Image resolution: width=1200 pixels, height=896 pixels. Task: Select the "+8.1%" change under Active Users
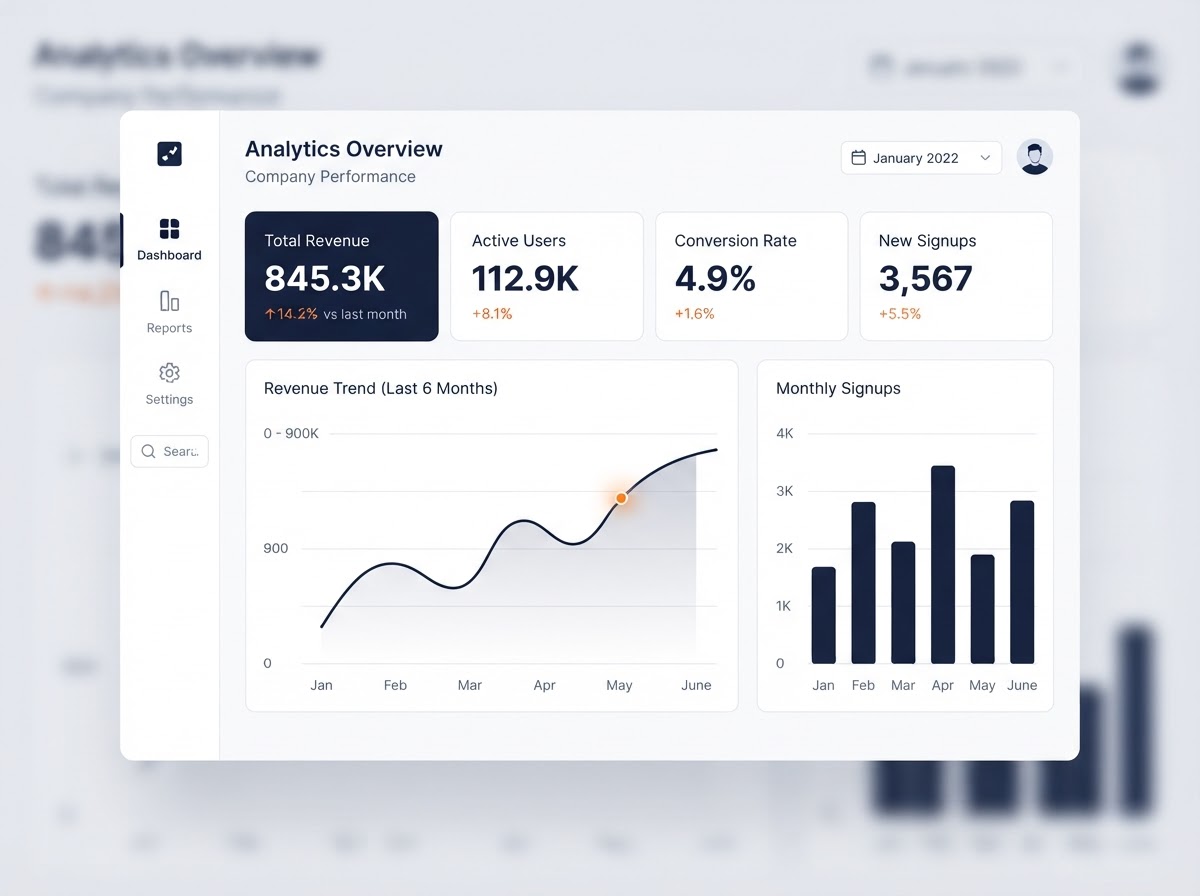pos(492,314)
